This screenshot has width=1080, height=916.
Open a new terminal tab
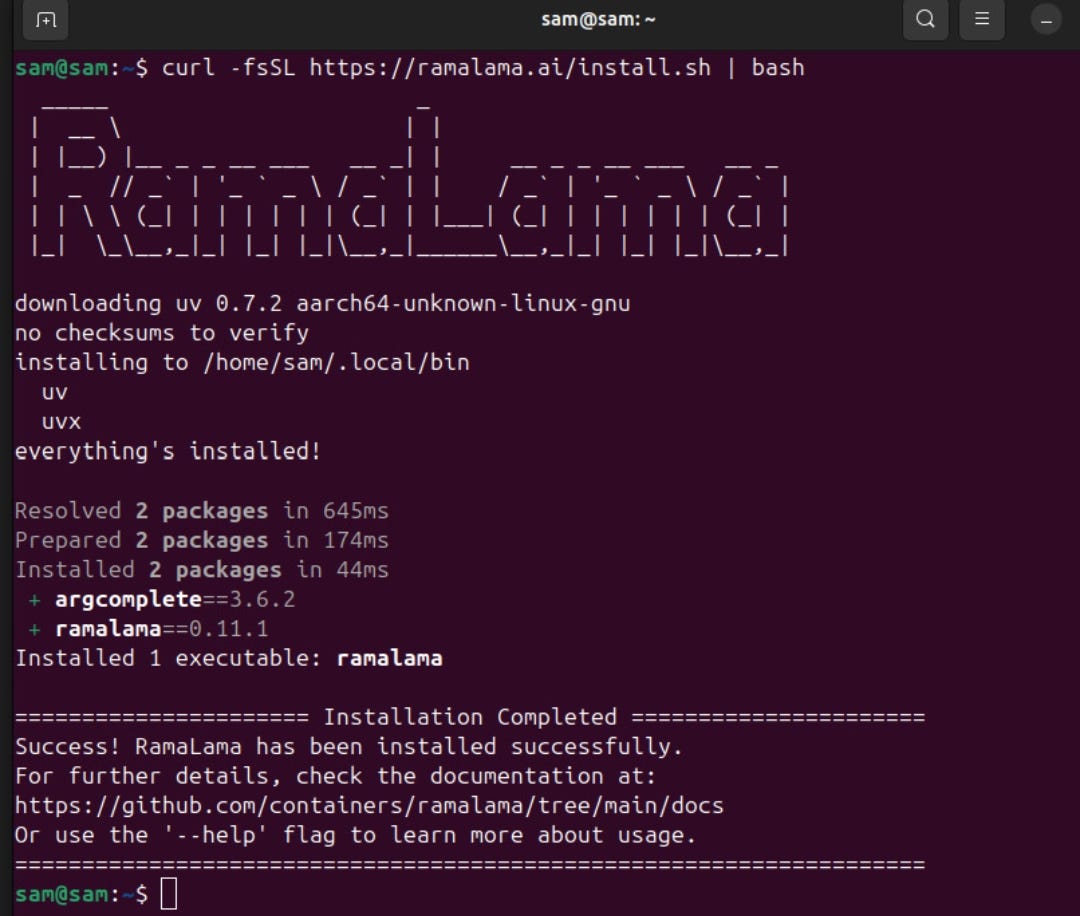[45, 20]
